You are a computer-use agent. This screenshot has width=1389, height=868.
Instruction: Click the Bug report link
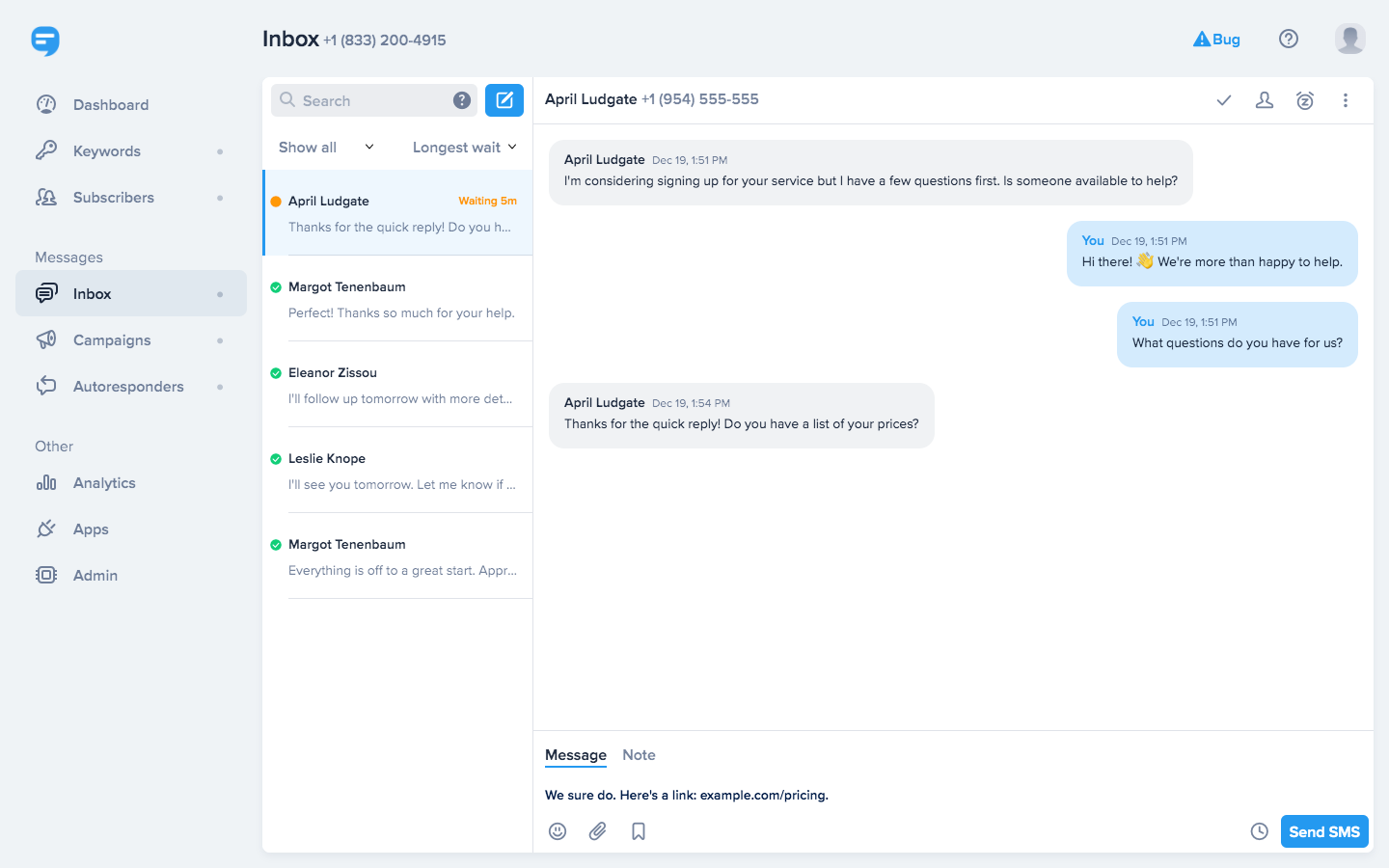pyautogui.click(x=1216, y=40)
